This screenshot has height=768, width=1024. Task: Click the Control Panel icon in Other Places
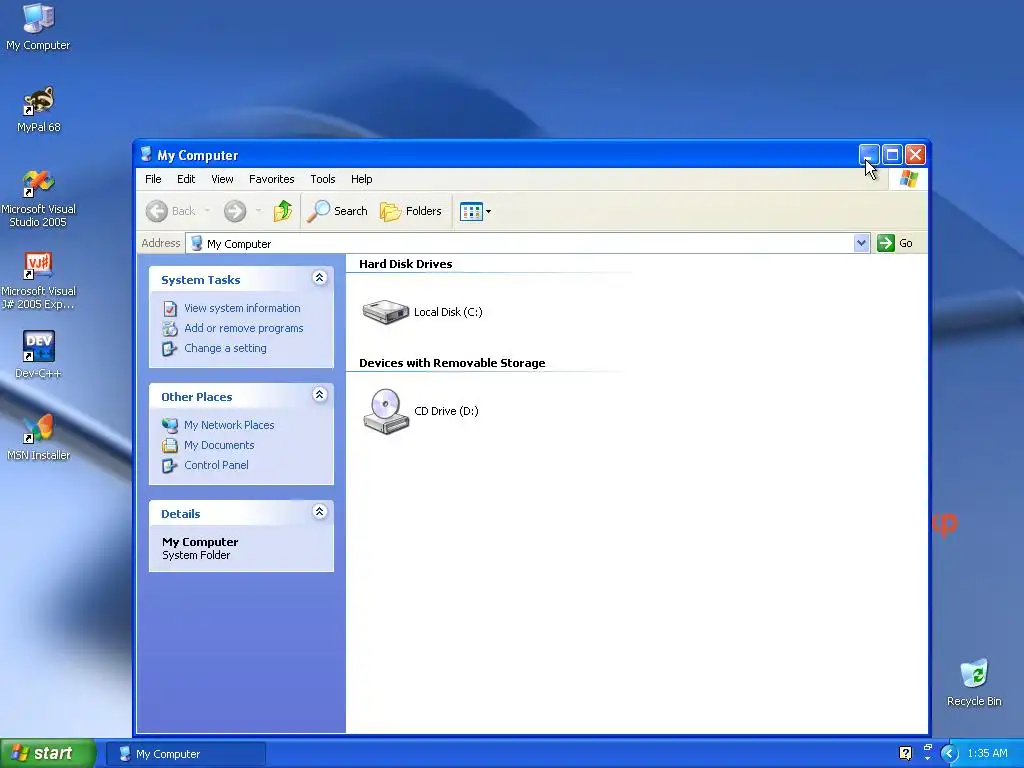(170, 466)
